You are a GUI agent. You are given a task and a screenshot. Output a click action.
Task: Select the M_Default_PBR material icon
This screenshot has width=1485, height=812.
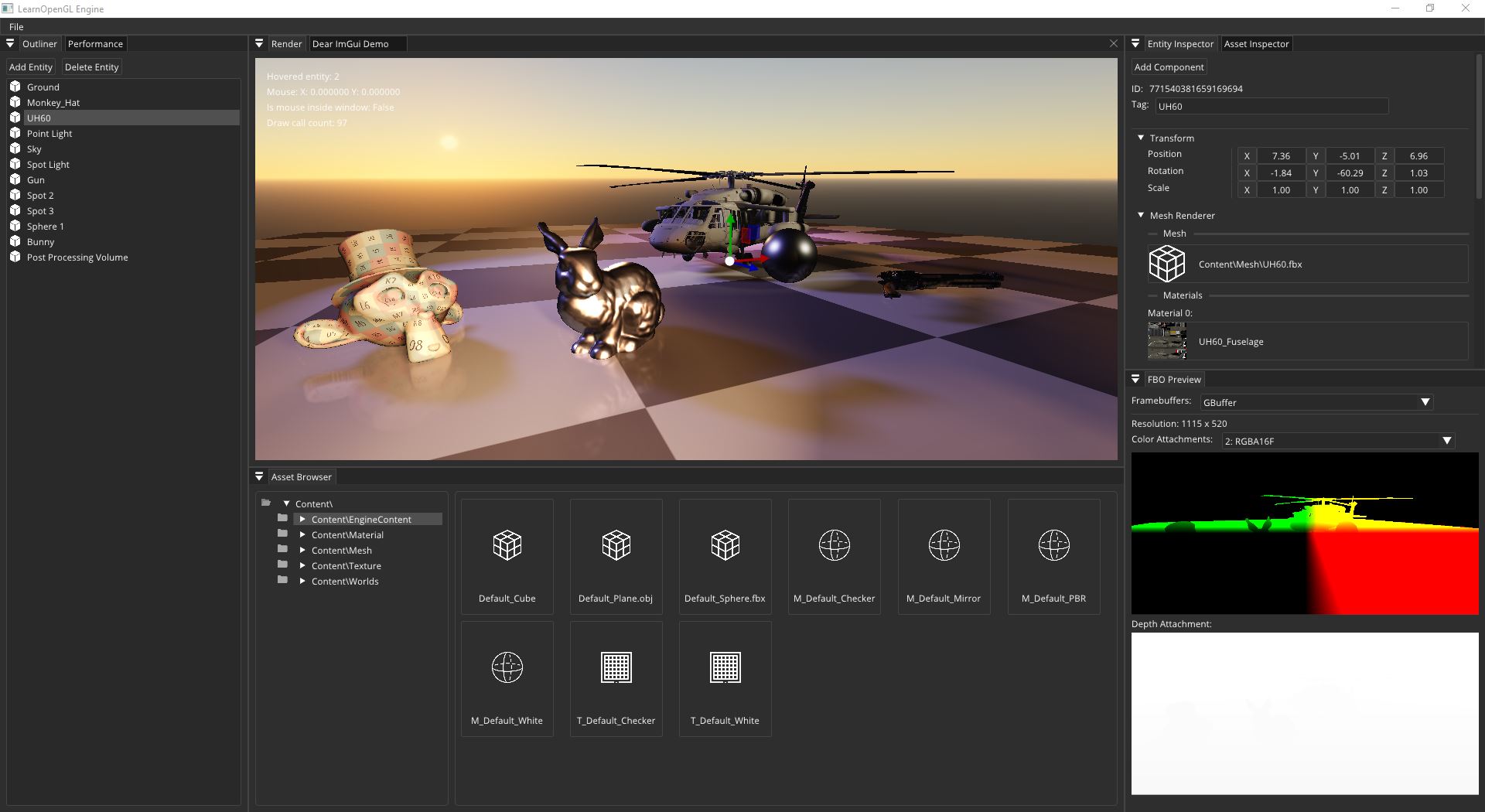click(1054, 545)
